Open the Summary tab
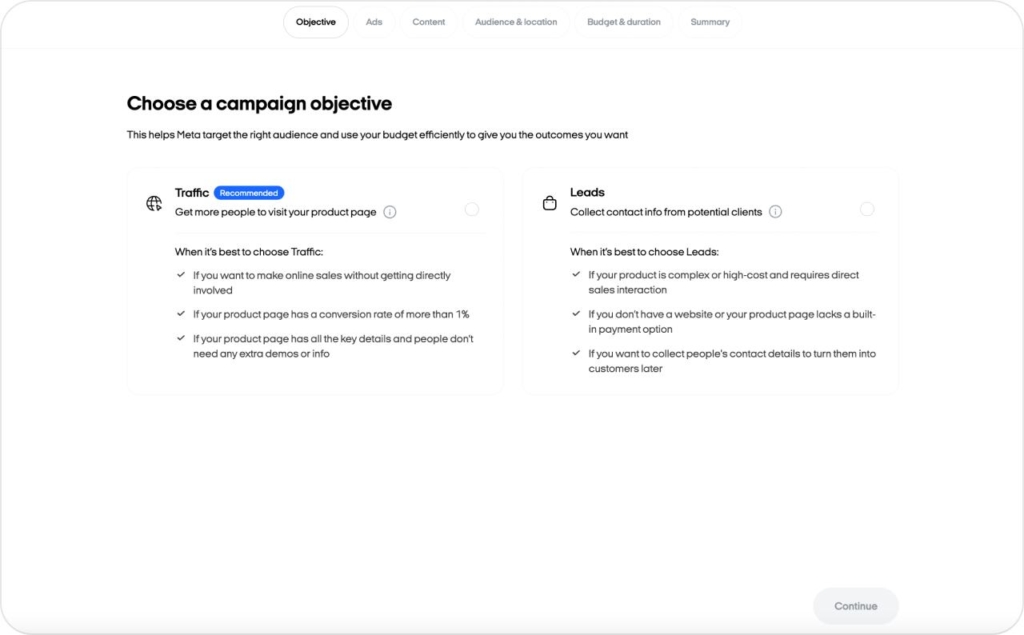This screenshot has height=635, width=1024. click(x=710, y=21)
